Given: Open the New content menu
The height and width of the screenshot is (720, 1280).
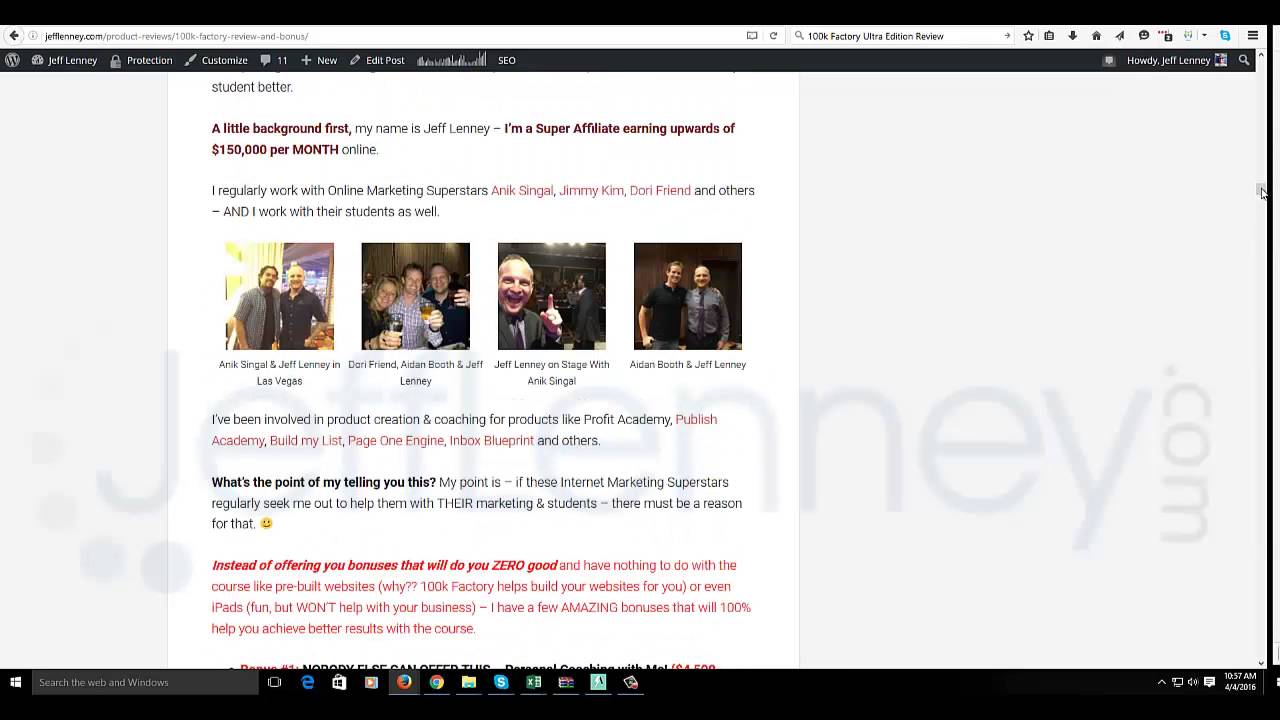Looking at the screenshot, I should tap(319, 60).
